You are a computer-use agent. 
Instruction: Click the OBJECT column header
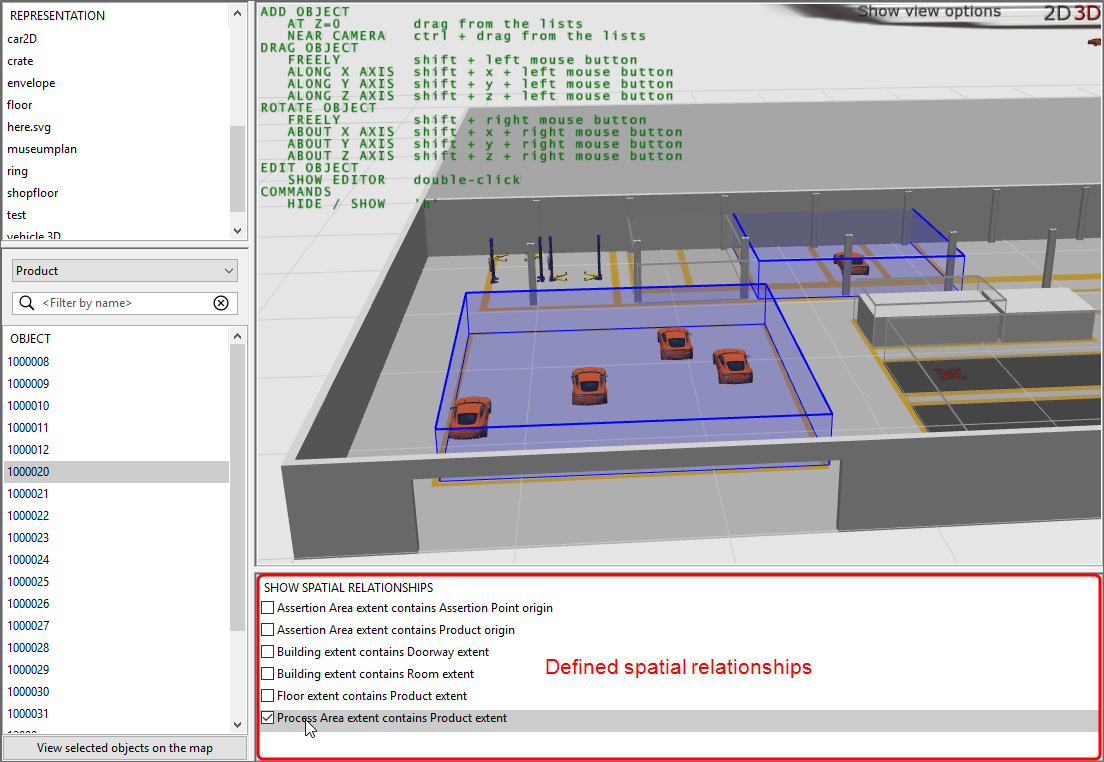[x=117, y=339]
